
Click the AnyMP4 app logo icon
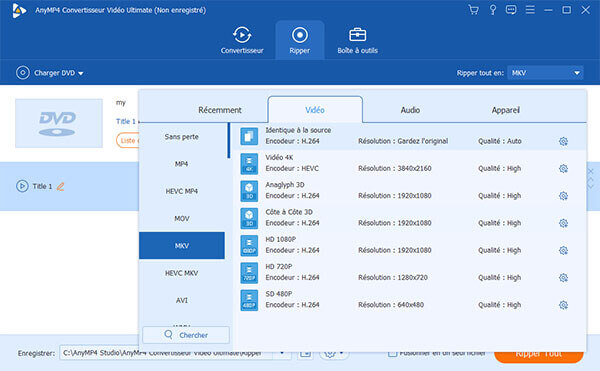point(18,10)
